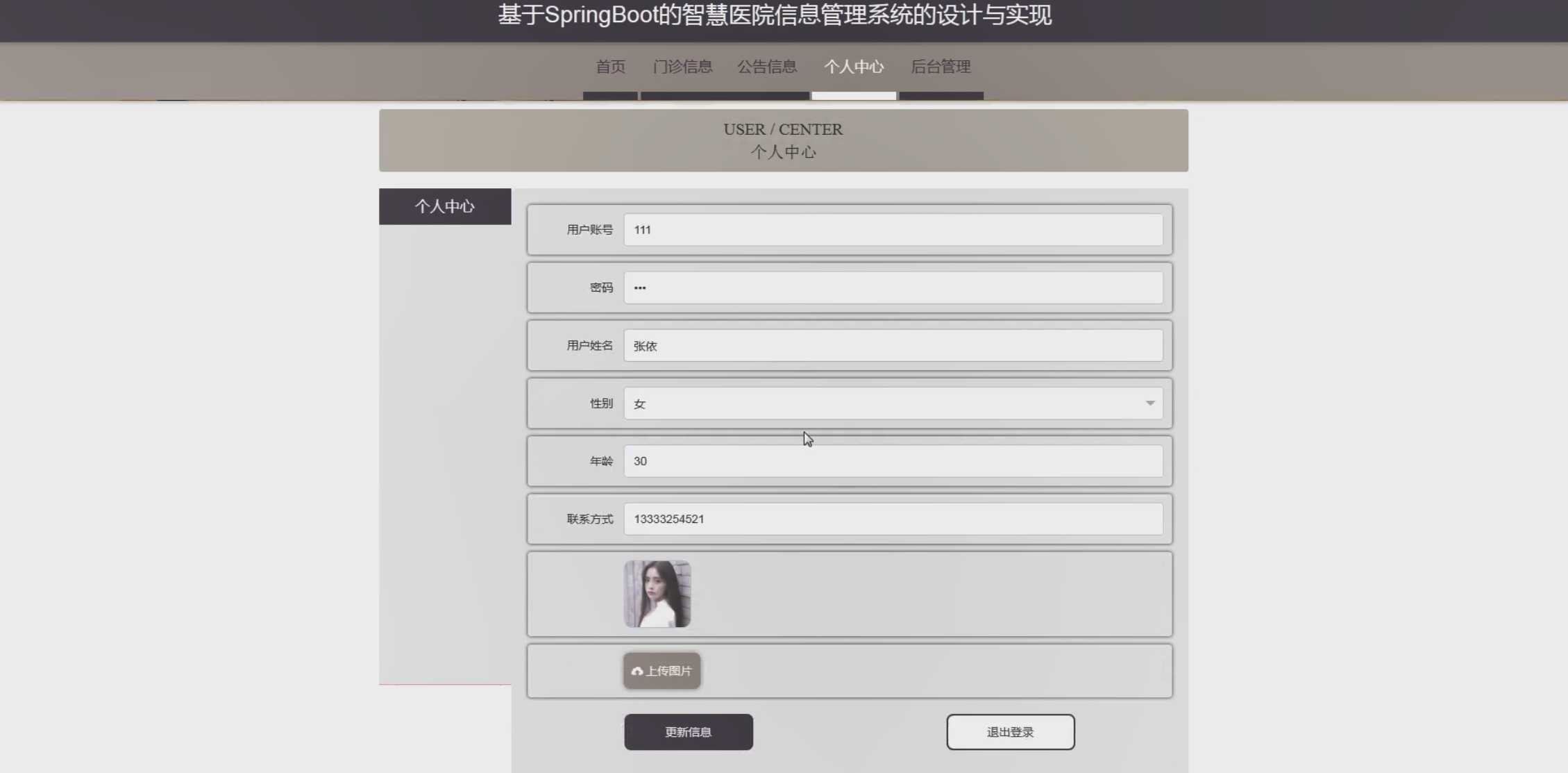Click the cloud upload icon
Viewport: 1568px width, 773px height.
click(x=637, y=671)
